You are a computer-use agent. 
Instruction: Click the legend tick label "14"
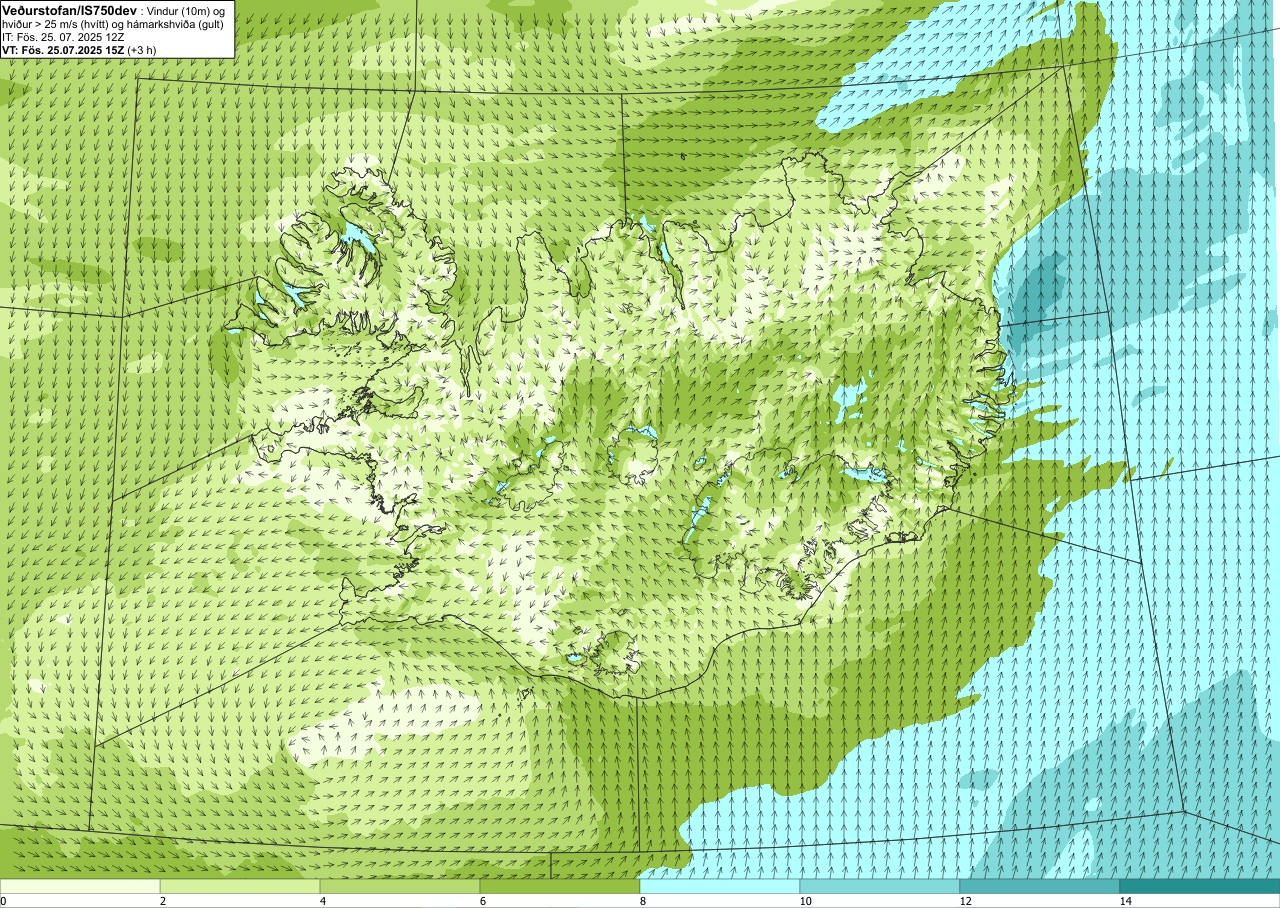(1125, 901)
